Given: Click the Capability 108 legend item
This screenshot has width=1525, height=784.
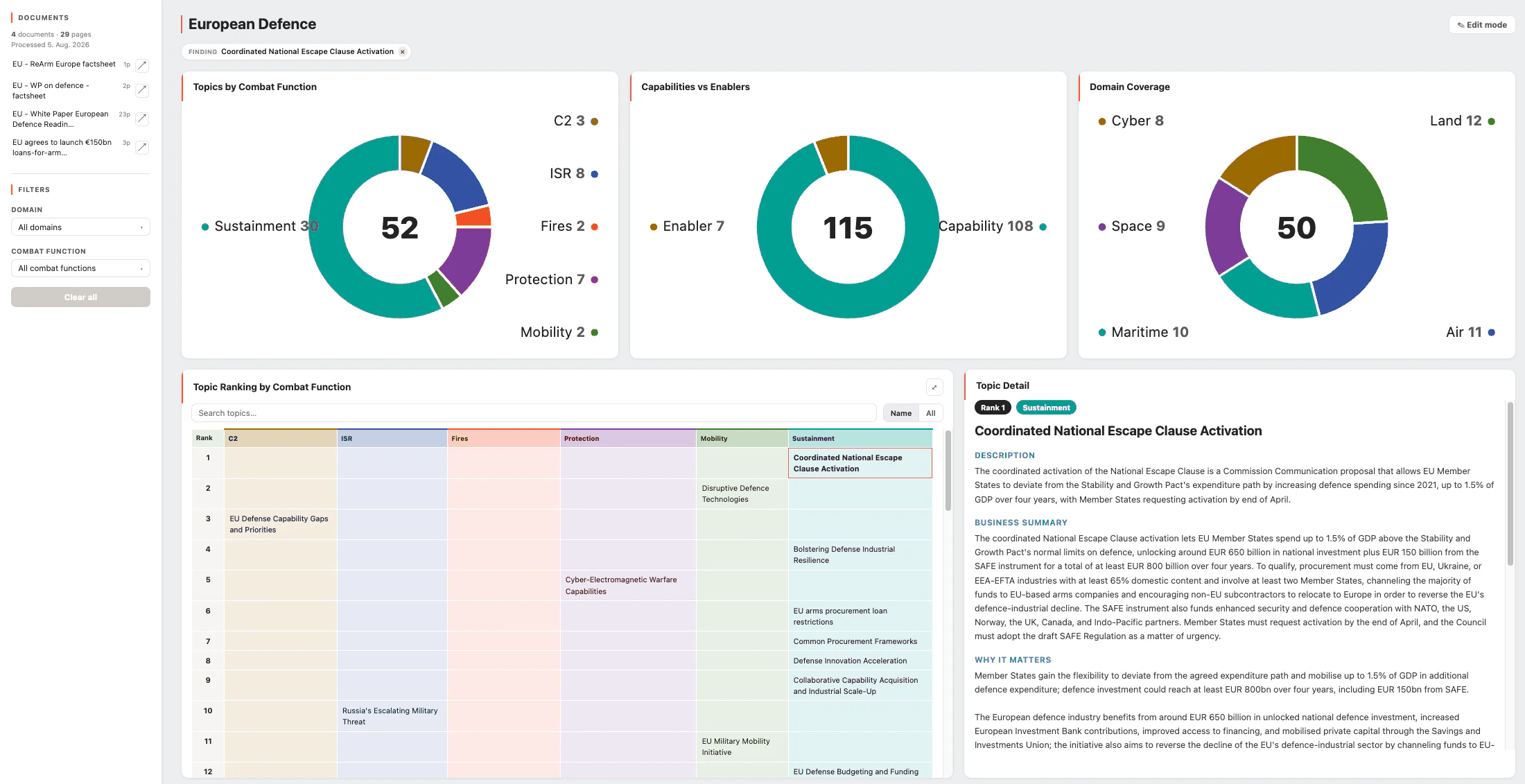Looking at the screenshot, I should [992, 227].
